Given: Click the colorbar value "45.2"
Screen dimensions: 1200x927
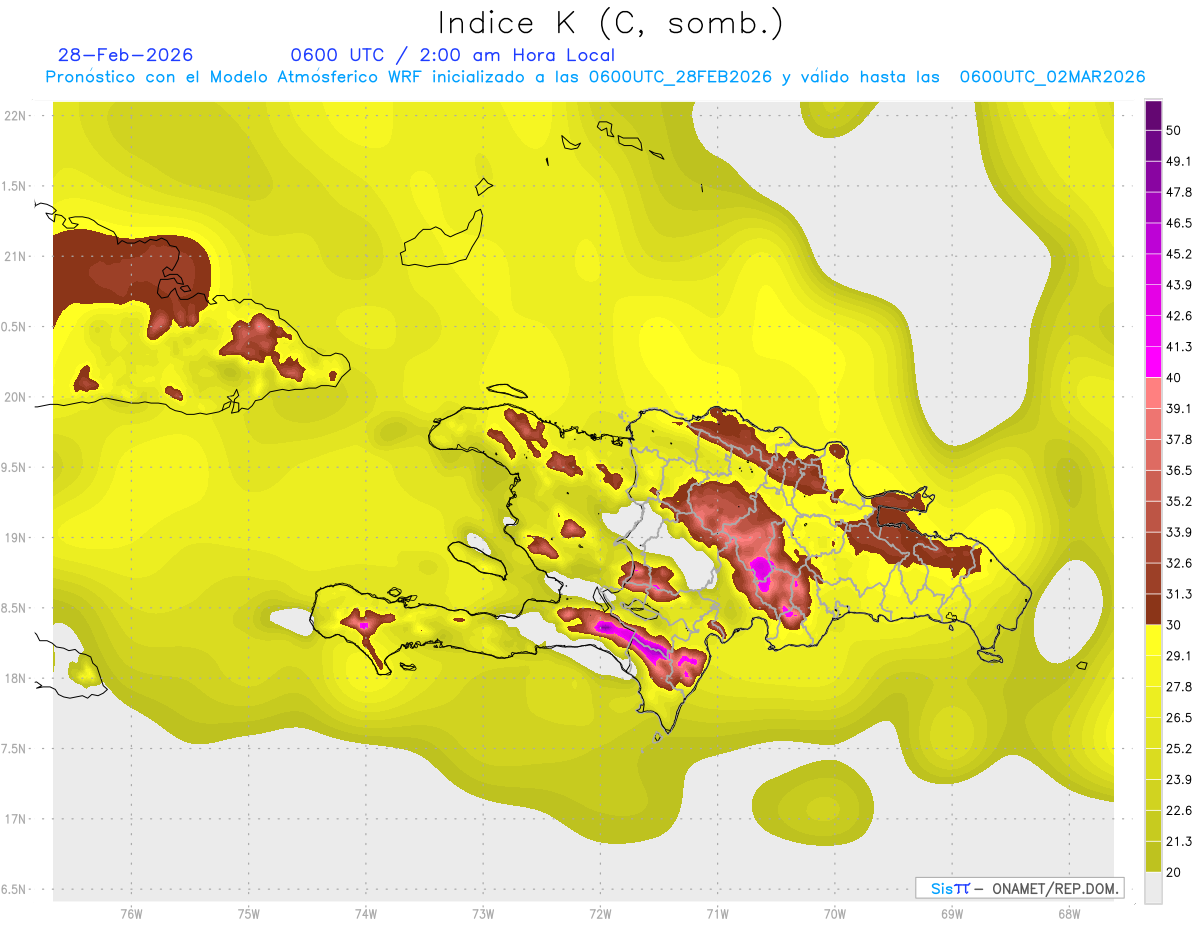Looking at the screenshot, I should tap(1179, 254).
